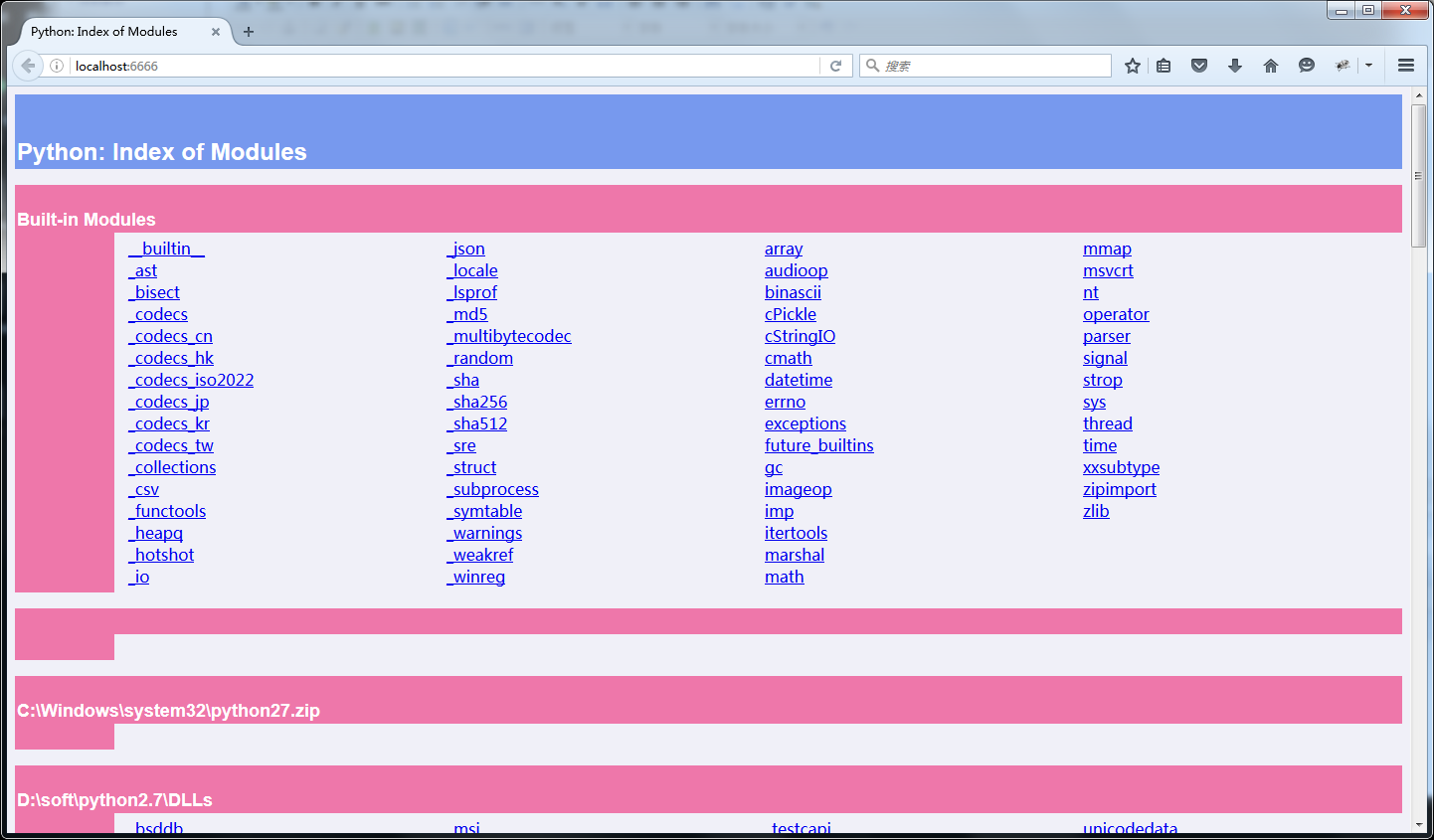Screen dimensions: 1434x840
Task: Open the zipimport module link
Action: tap(1120, 489)
